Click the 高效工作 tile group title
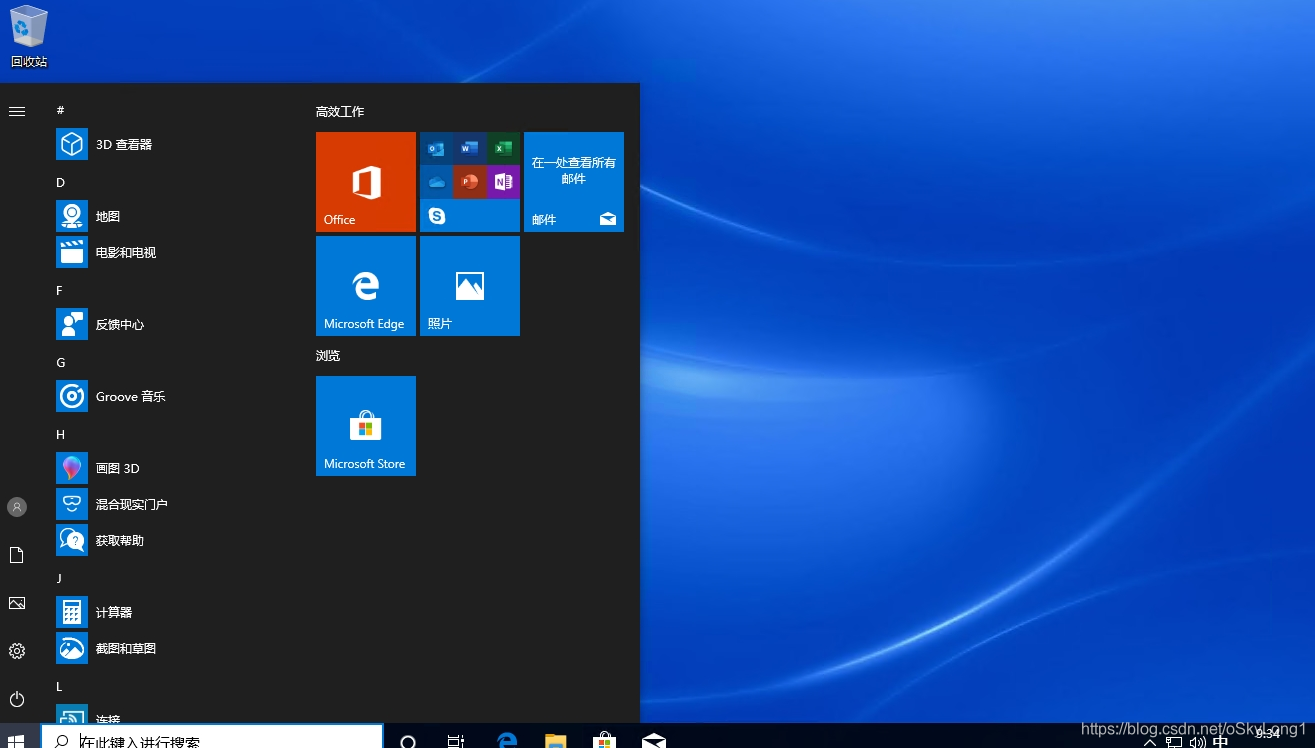Viewport: 1315px width, 748px height. 340,112
